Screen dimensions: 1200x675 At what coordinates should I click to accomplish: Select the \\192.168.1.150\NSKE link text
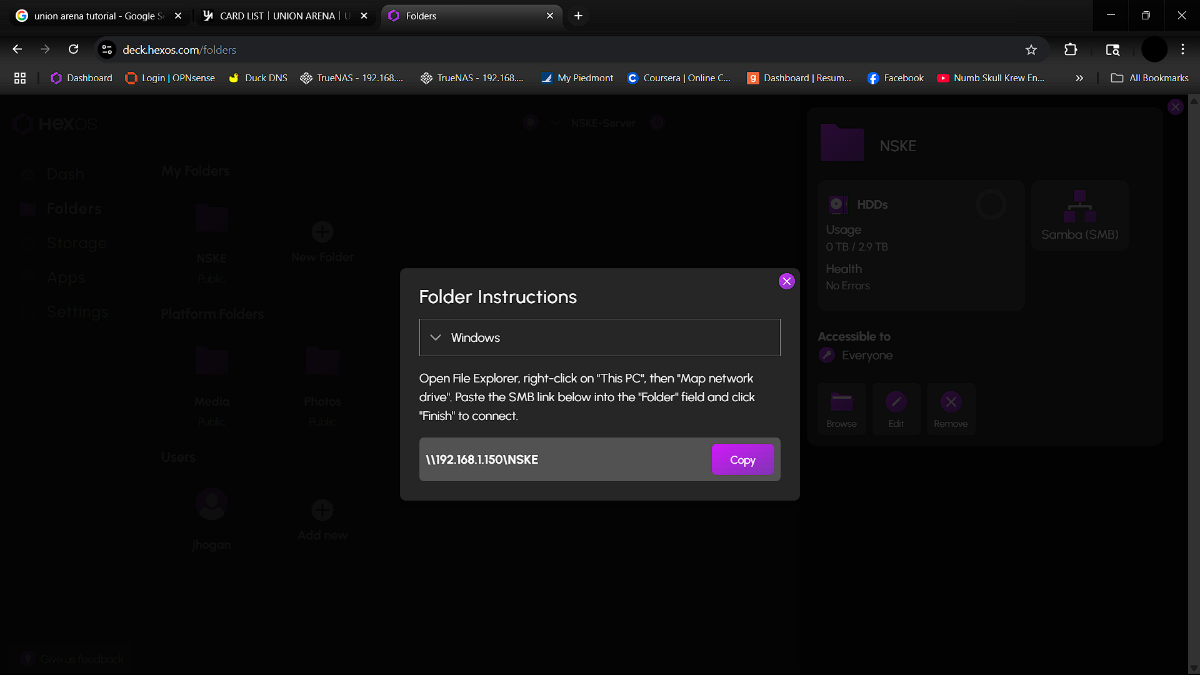tap(482, 460)
